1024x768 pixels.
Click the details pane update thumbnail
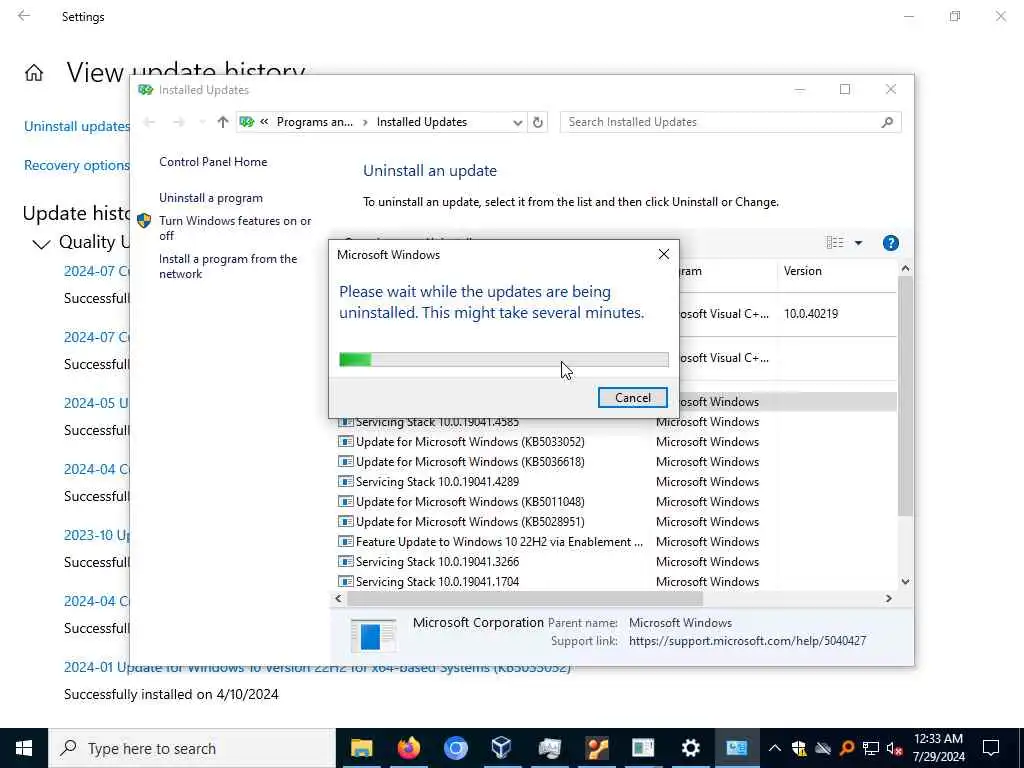tap(373, 635)
